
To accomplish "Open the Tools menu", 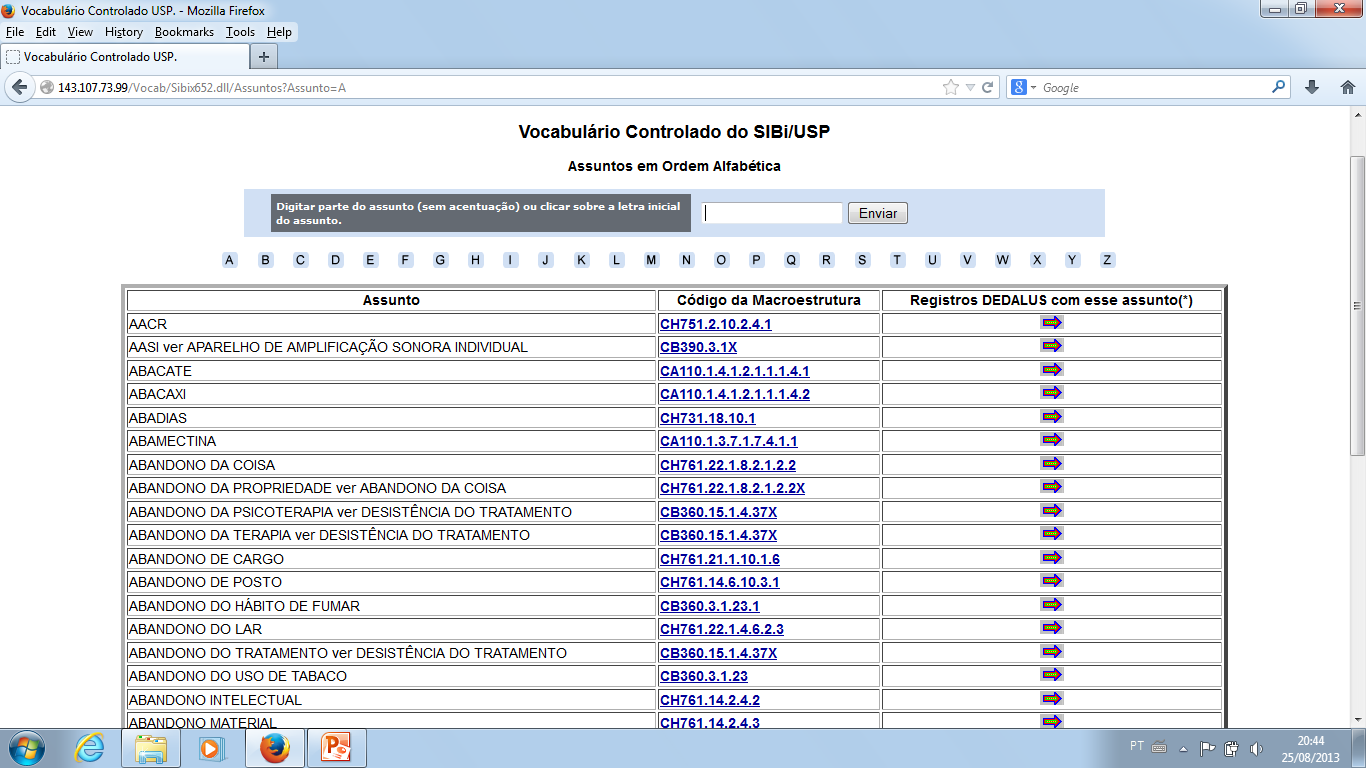I will [x=240, y=32].
